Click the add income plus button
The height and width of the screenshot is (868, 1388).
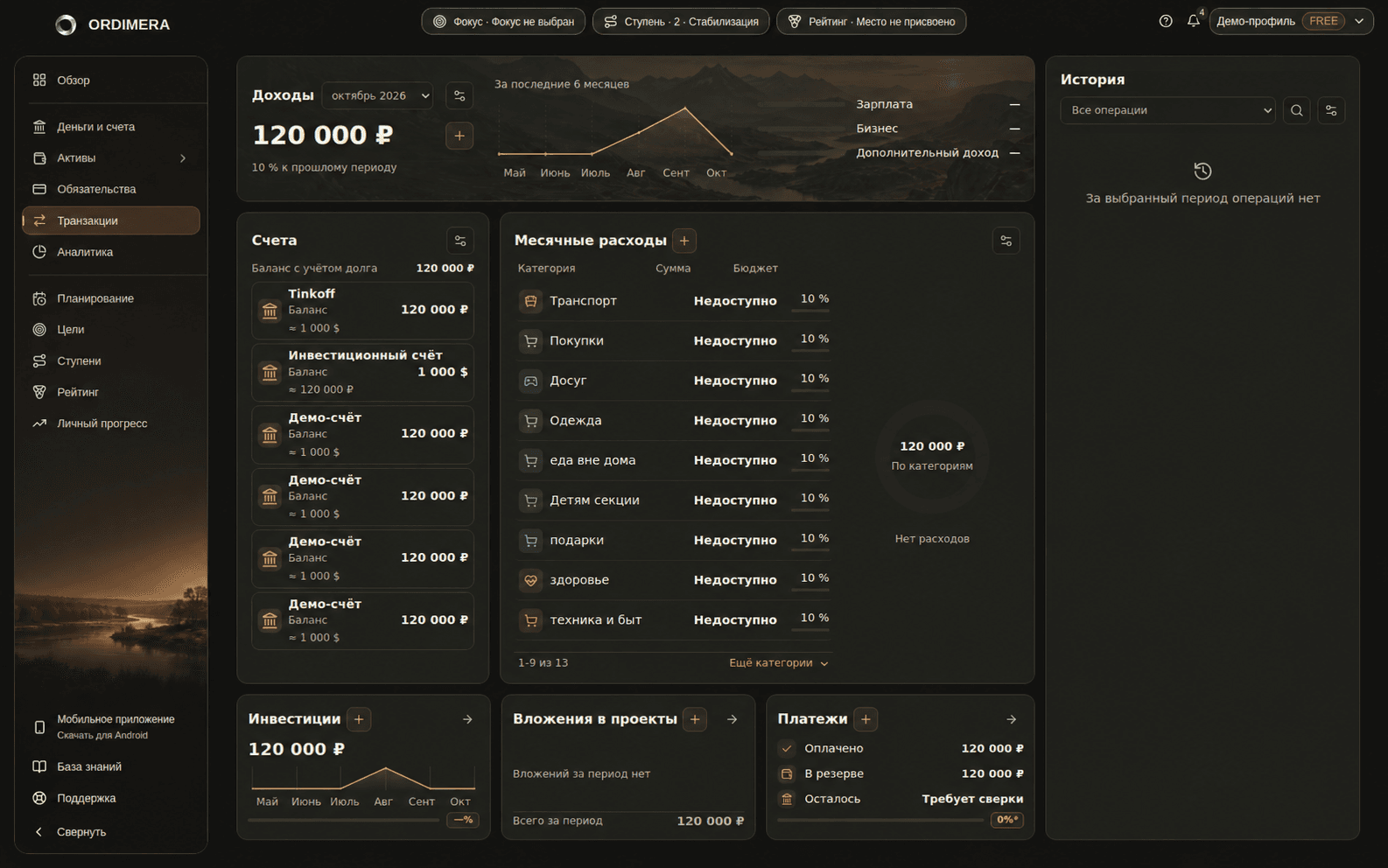[x=459, y=136]
